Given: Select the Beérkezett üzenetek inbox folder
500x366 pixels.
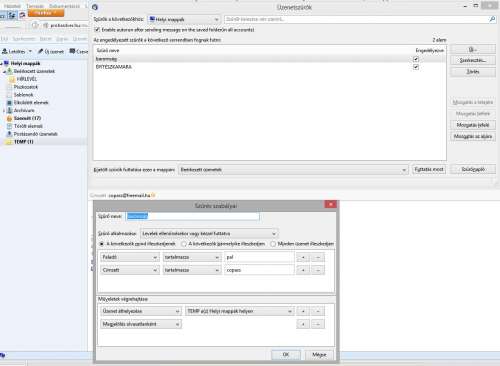Looking at the screenshot, I should click(34, 71).
